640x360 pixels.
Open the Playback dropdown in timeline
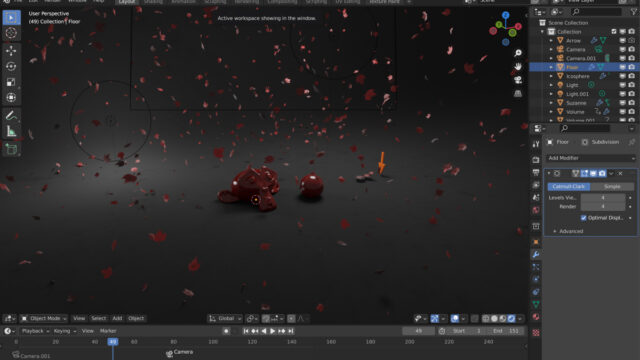35,331
